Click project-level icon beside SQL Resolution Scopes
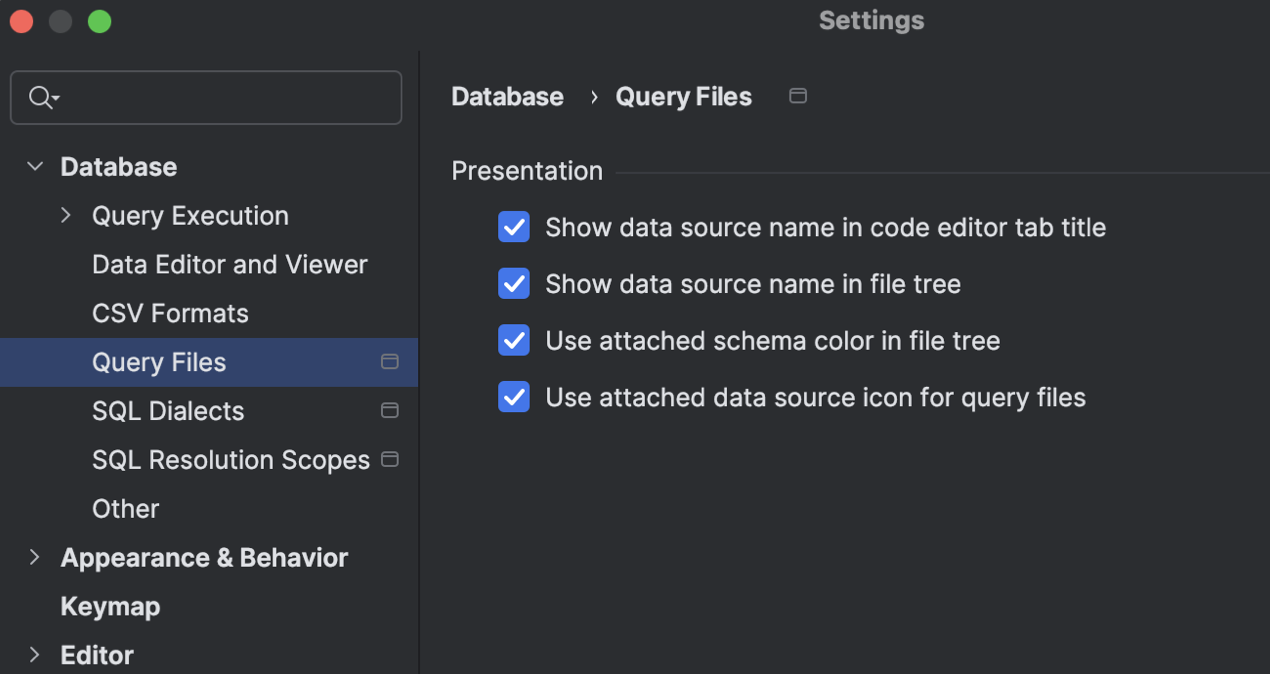Screen dimensions: 1270x674 (x=390, y=460)
